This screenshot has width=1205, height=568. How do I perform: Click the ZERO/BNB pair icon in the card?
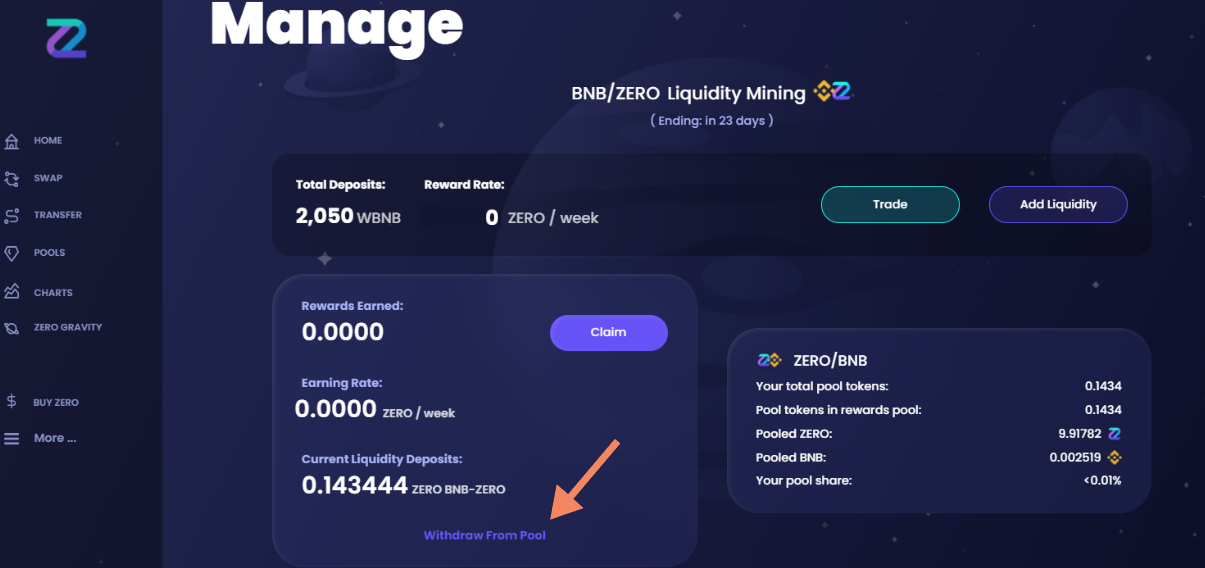769,360
